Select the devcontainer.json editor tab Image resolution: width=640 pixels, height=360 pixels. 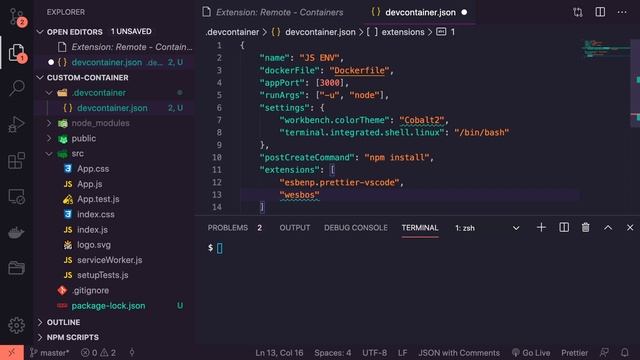419,12
